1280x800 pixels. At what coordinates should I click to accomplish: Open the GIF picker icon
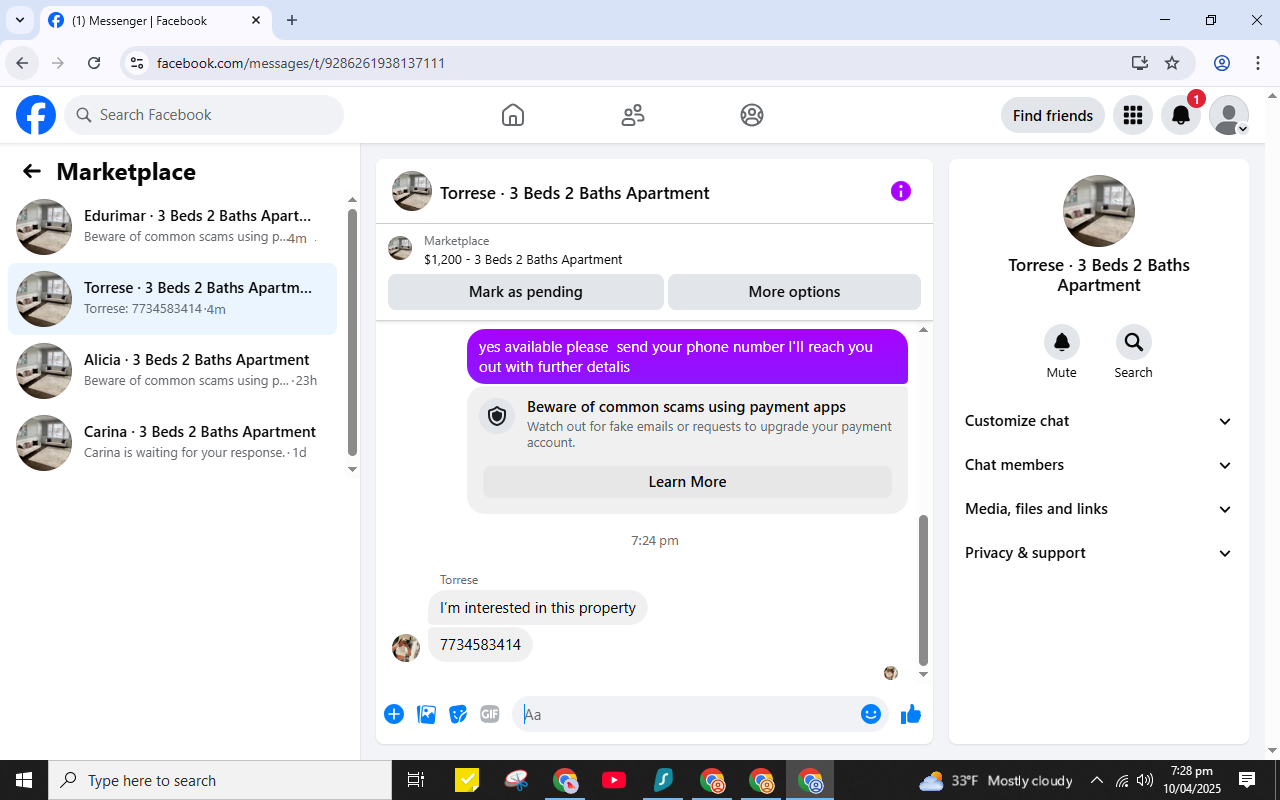[x=490, y=714]
